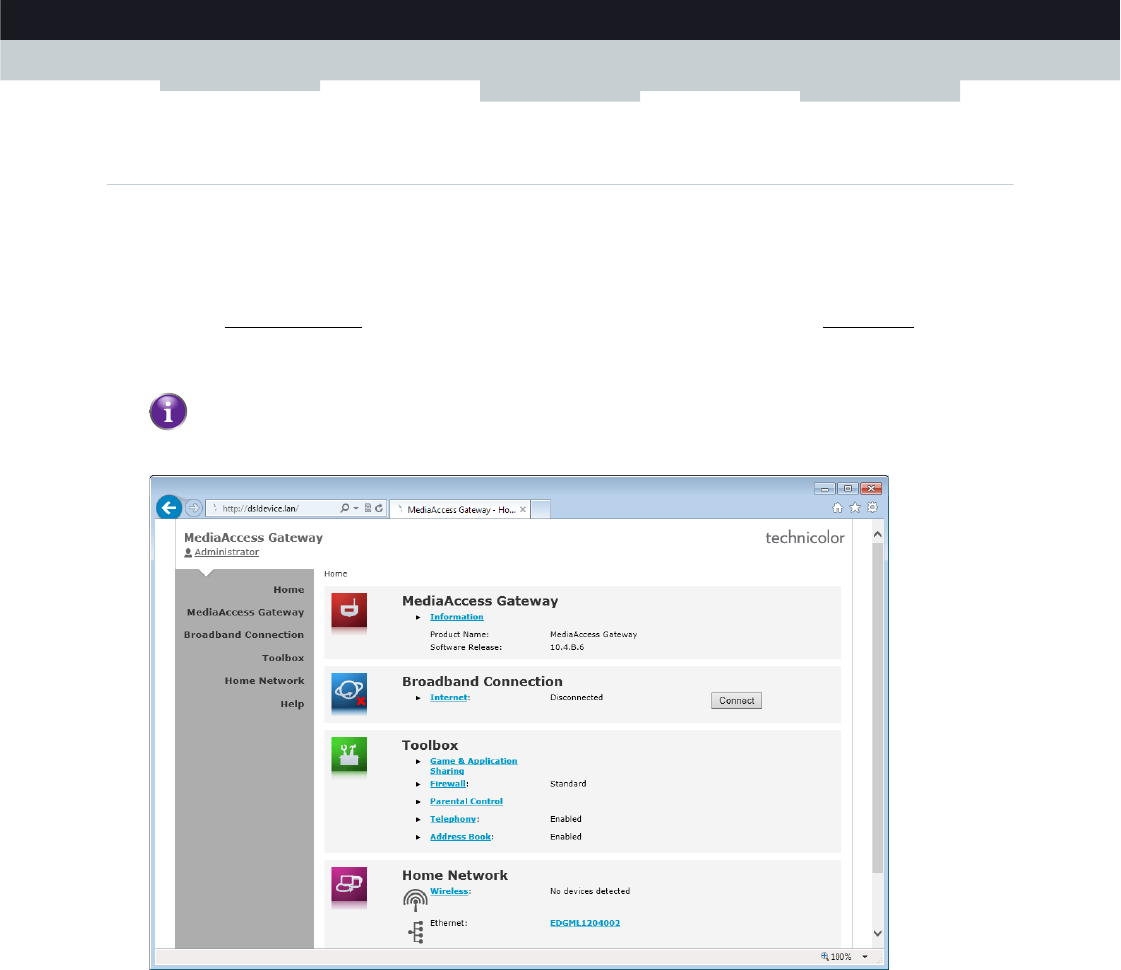Click the search magnifier in address bar
1121x970 pixels.
345,508
